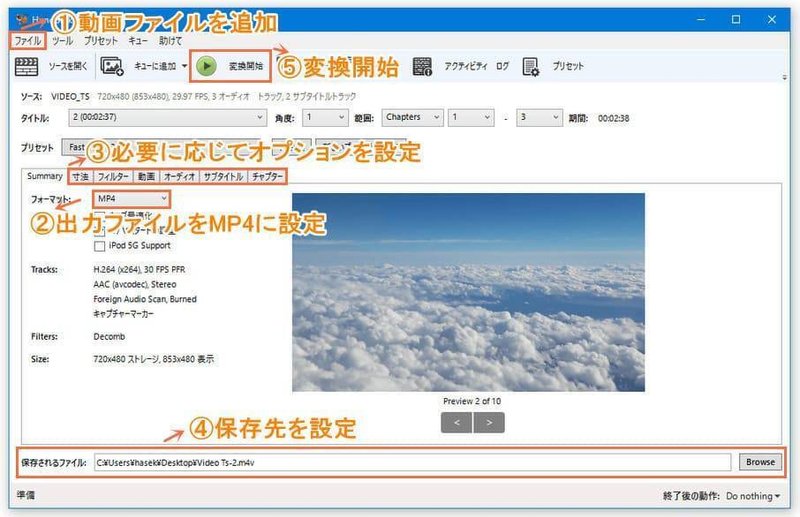Click the Decomb filter text
Image resolution: width=800 pixels, height=517 pixels.
(109, 337)
